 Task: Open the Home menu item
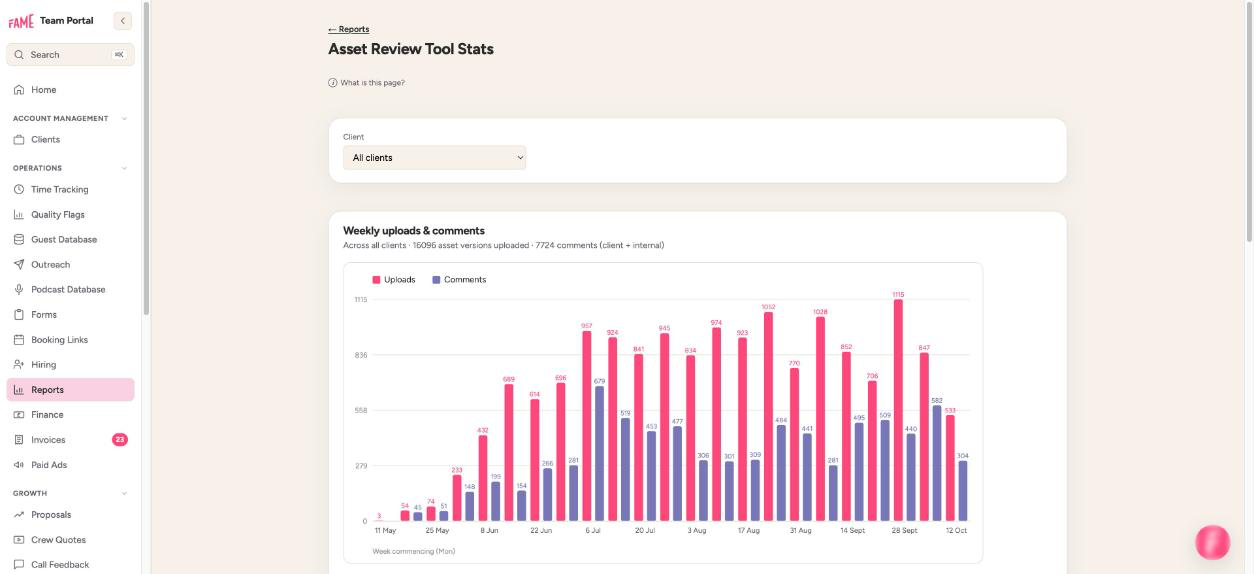pos(70,90)
